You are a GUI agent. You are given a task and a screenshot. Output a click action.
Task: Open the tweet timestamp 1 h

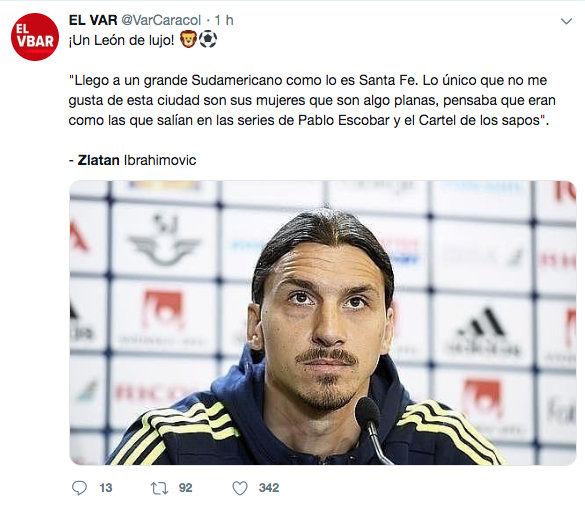(x=224, y=20)
